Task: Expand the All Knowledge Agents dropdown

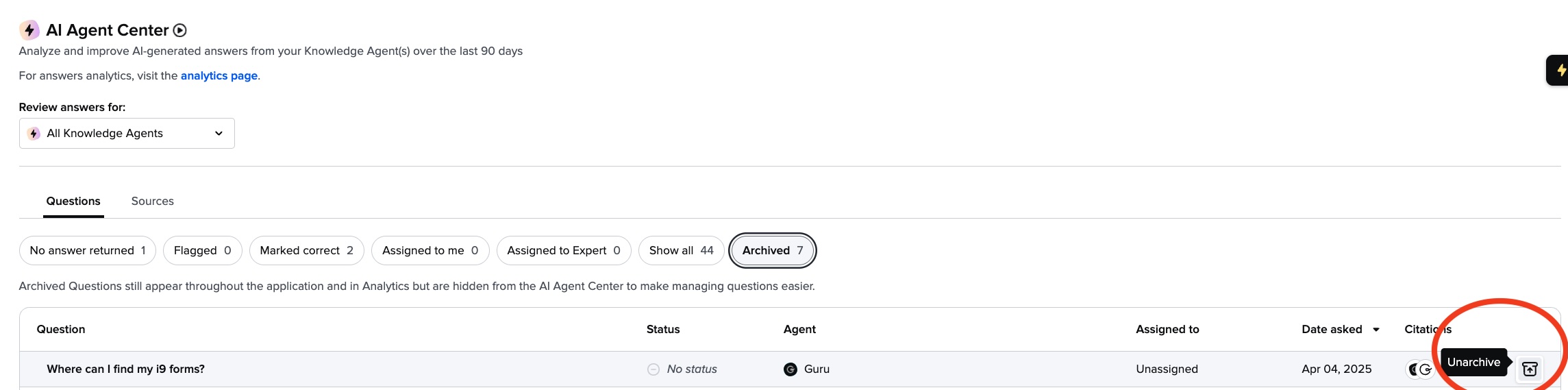Action: pos(127,133)
